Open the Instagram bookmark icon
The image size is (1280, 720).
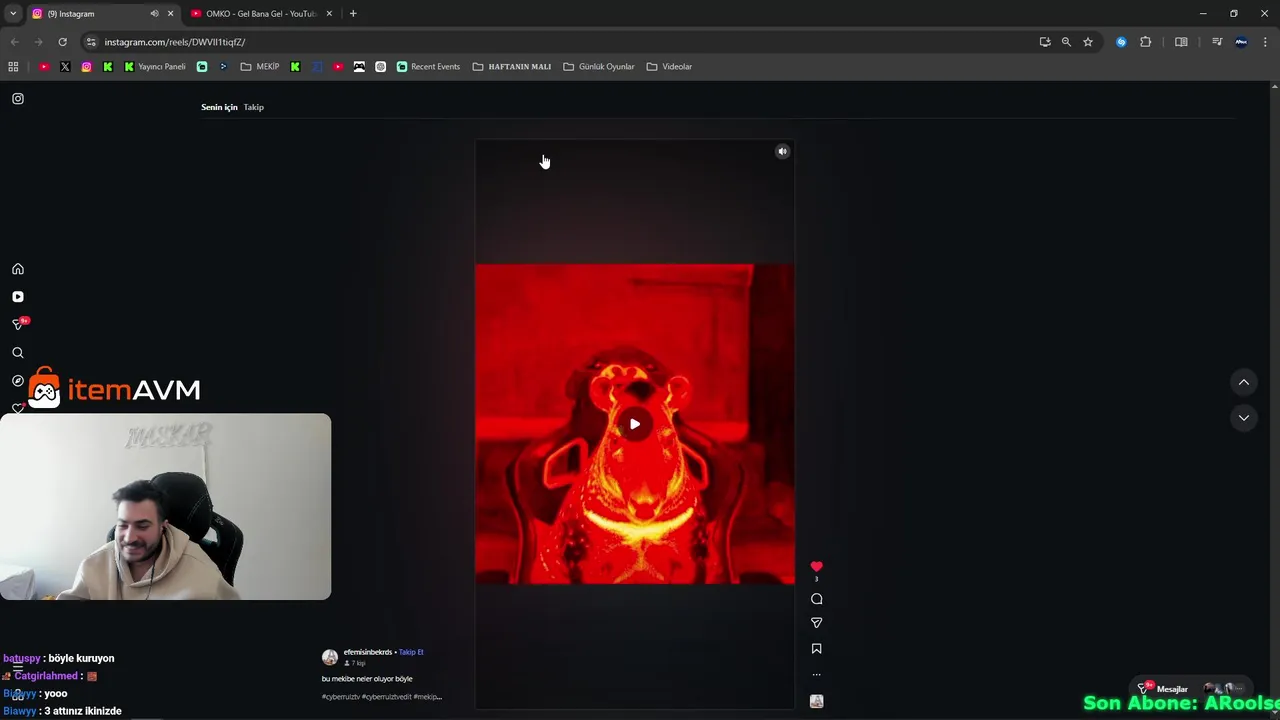pyautogui.click(x=86, y=67)
